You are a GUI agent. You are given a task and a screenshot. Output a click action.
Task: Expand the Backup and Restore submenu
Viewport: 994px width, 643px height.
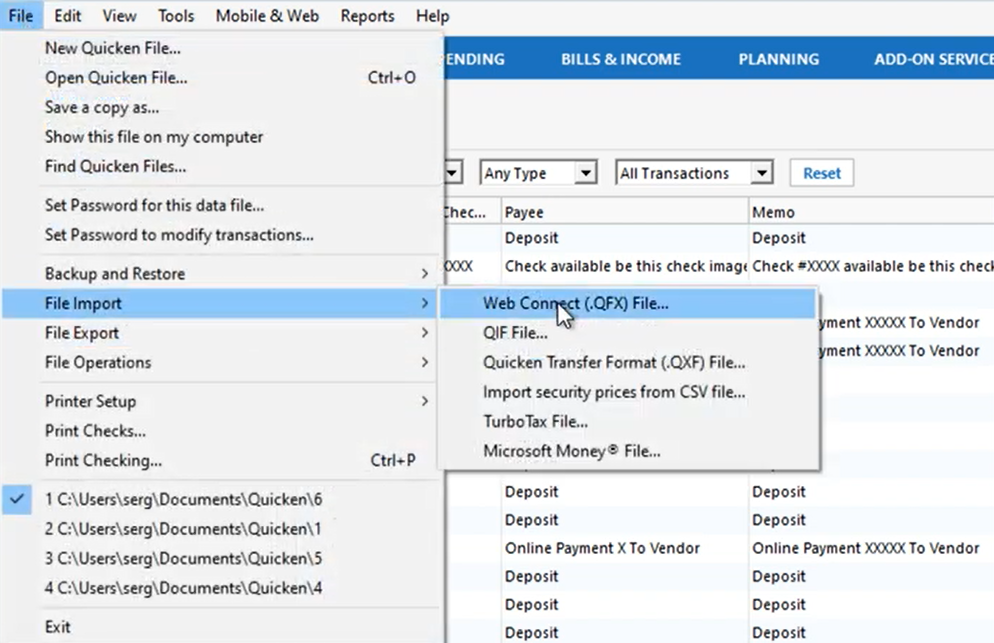pos(219,274)
